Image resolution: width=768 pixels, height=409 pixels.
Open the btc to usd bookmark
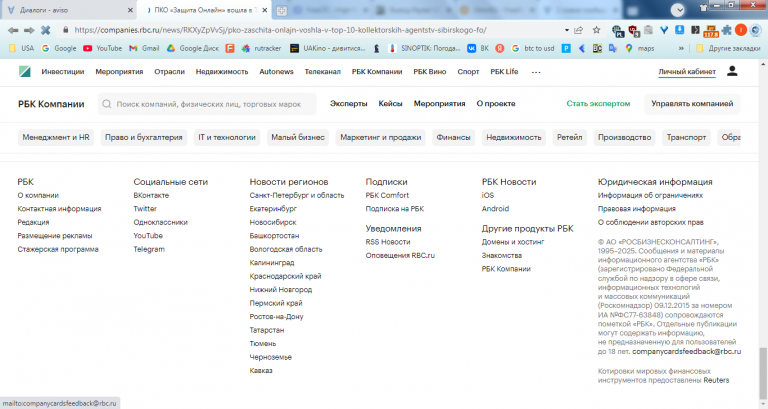(x=533, y=48)
